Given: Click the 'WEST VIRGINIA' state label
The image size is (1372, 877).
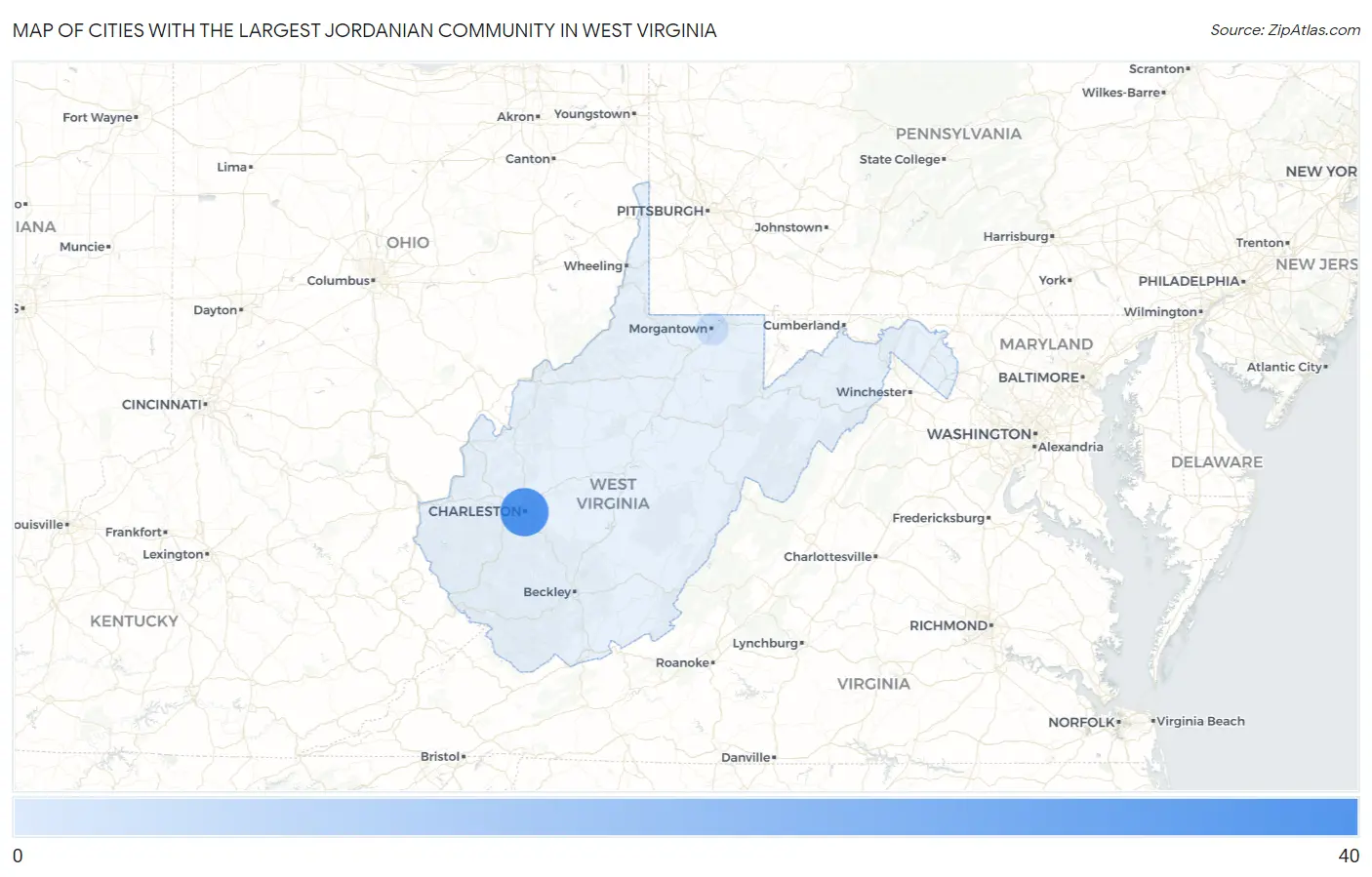Looking at the screenshot, I should click(613, 494).
